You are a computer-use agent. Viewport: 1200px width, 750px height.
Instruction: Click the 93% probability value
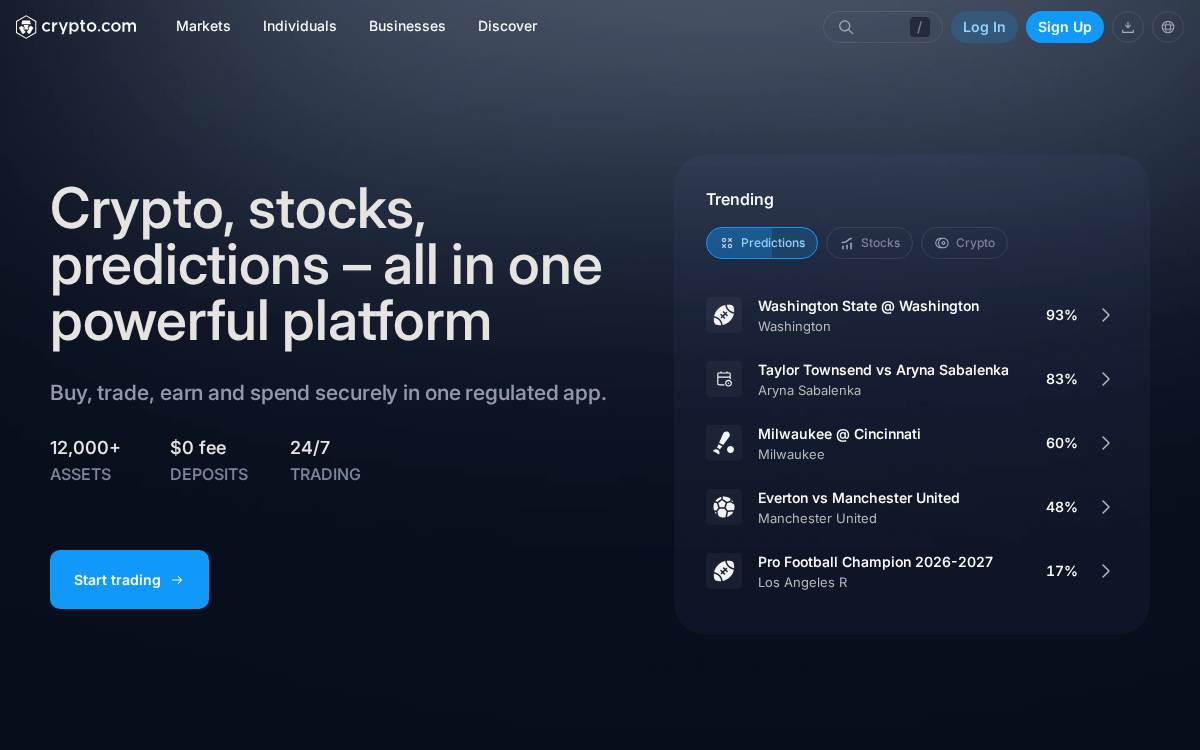tap(1061, 315)
